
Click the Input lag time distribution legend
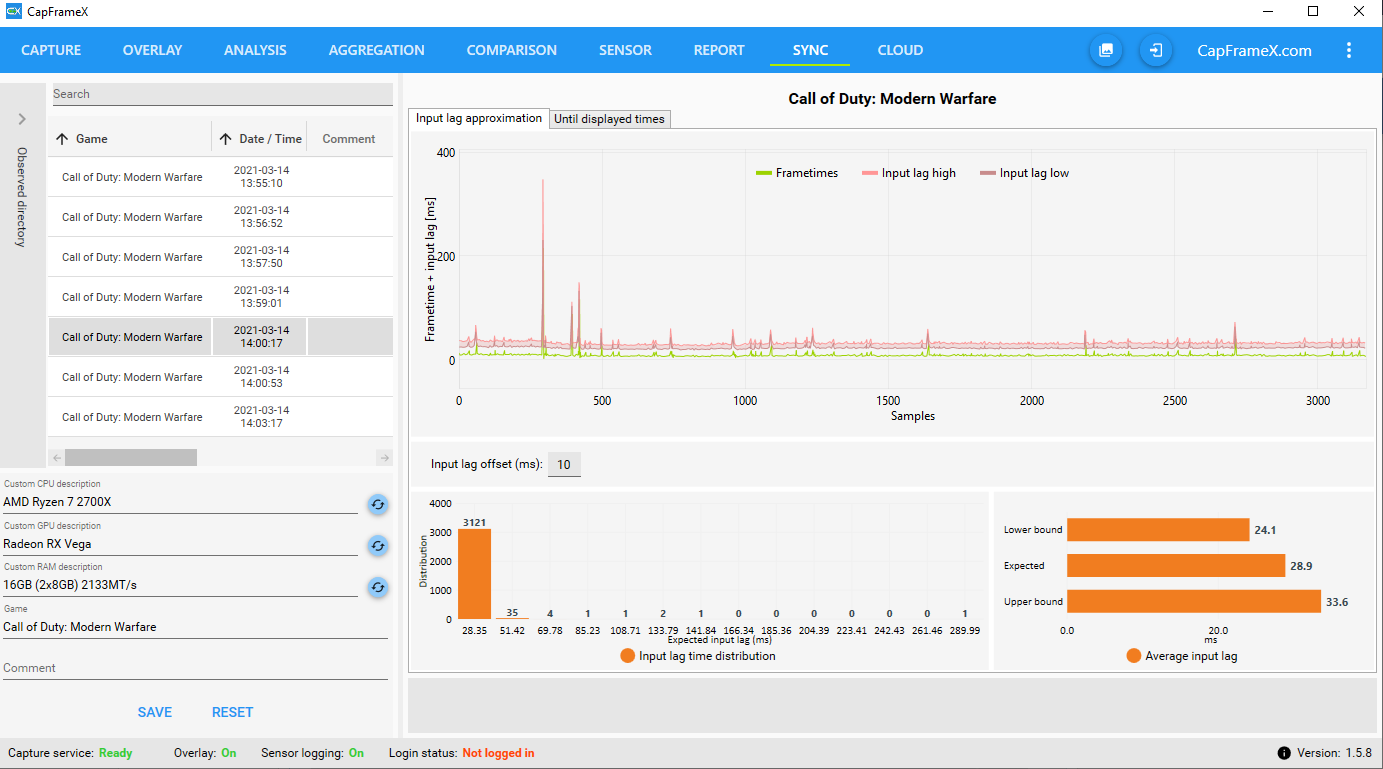(x=698, y=656)
